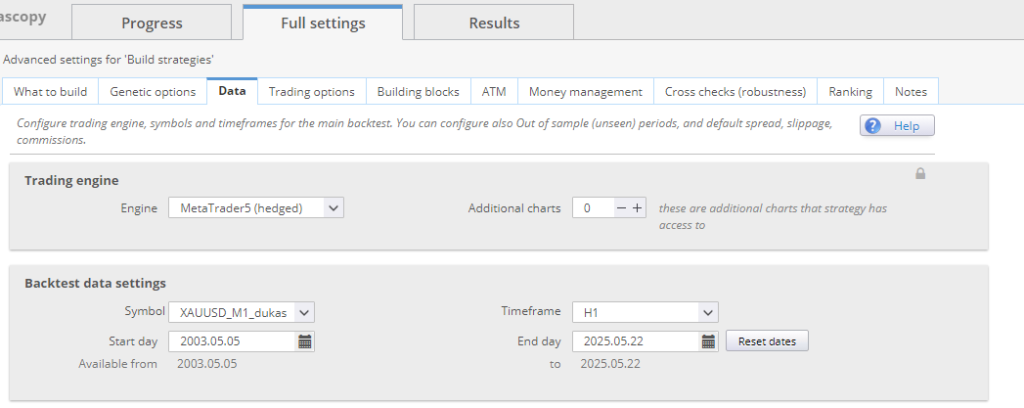Open the Symbol dropdown XAUUSD_M1_dukas
Screen dimensions: 1024x408
coord(305,312)
